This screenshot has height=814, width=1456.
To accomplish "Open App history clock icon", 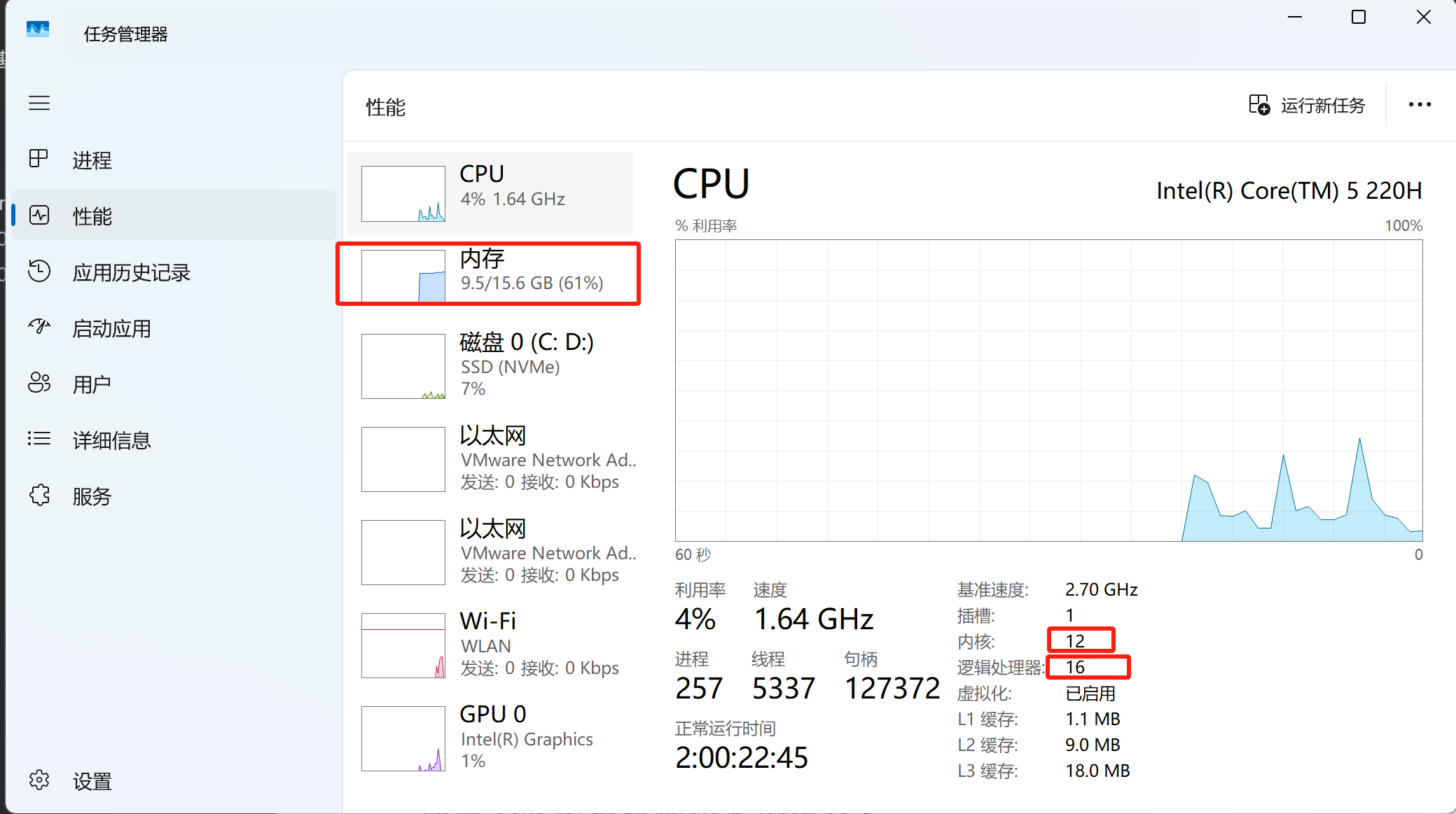I will [x=39, y=272].
